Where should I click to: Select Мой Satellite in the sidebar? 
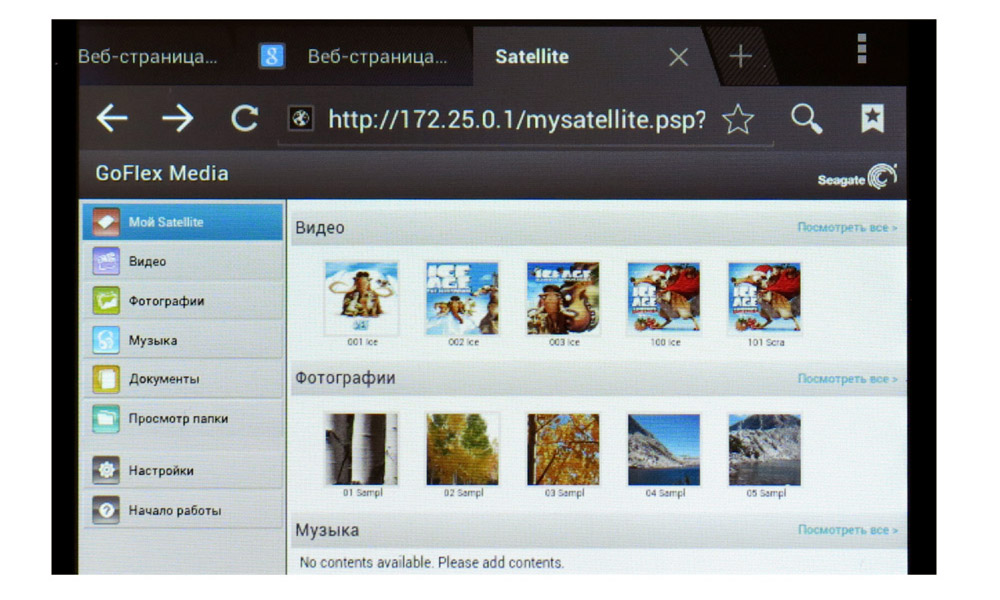182,222
